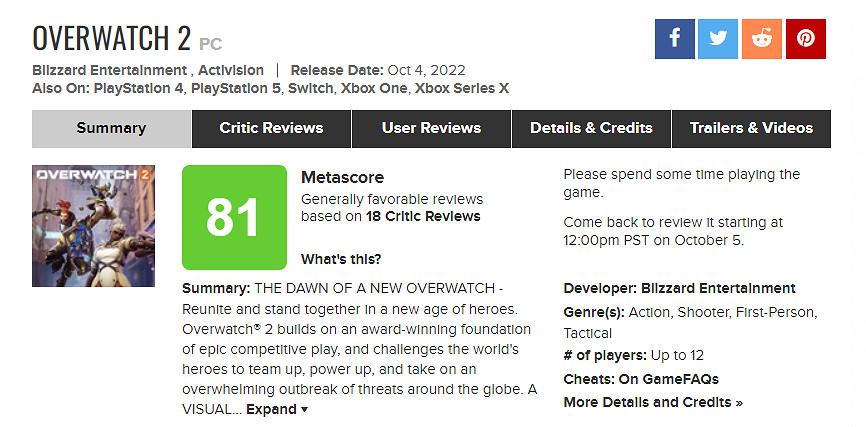Screen dimensions: 866x427
Task: Share the page on Facebook
Action: 675,38
